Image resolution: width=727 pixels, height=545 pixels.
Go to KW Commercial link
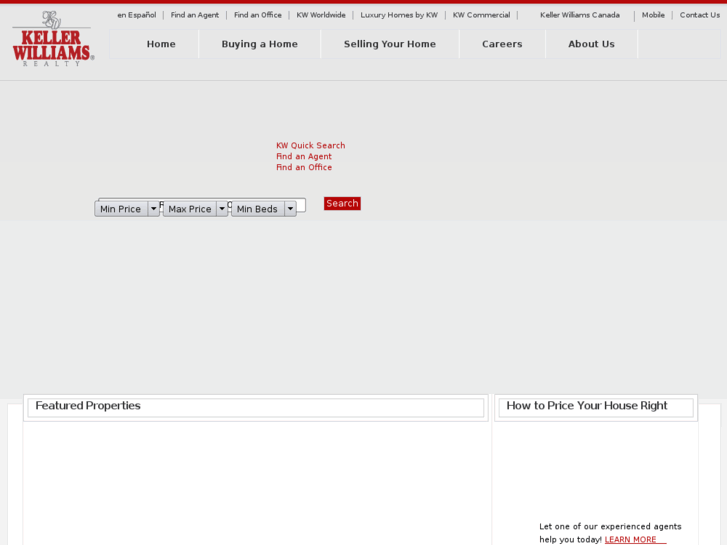point(481,15)
